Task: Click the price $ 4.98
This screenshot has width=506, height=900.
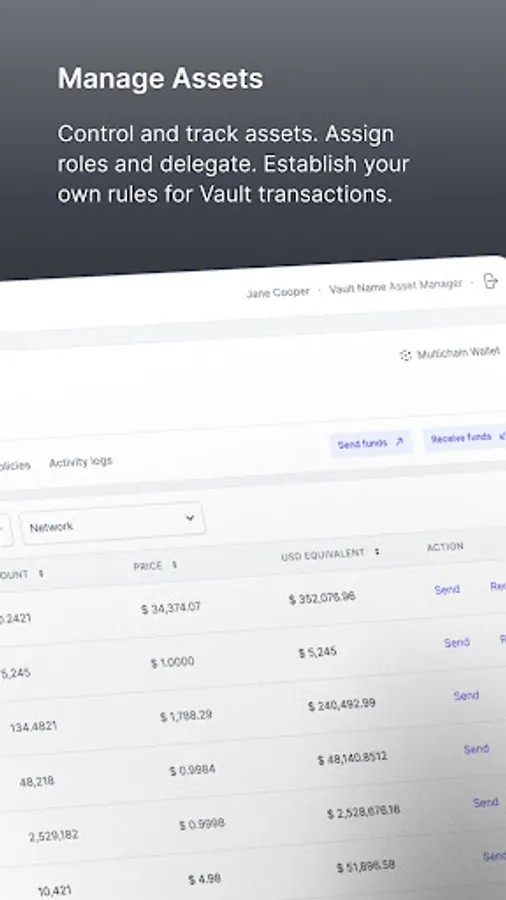Action: pos(205,879)
